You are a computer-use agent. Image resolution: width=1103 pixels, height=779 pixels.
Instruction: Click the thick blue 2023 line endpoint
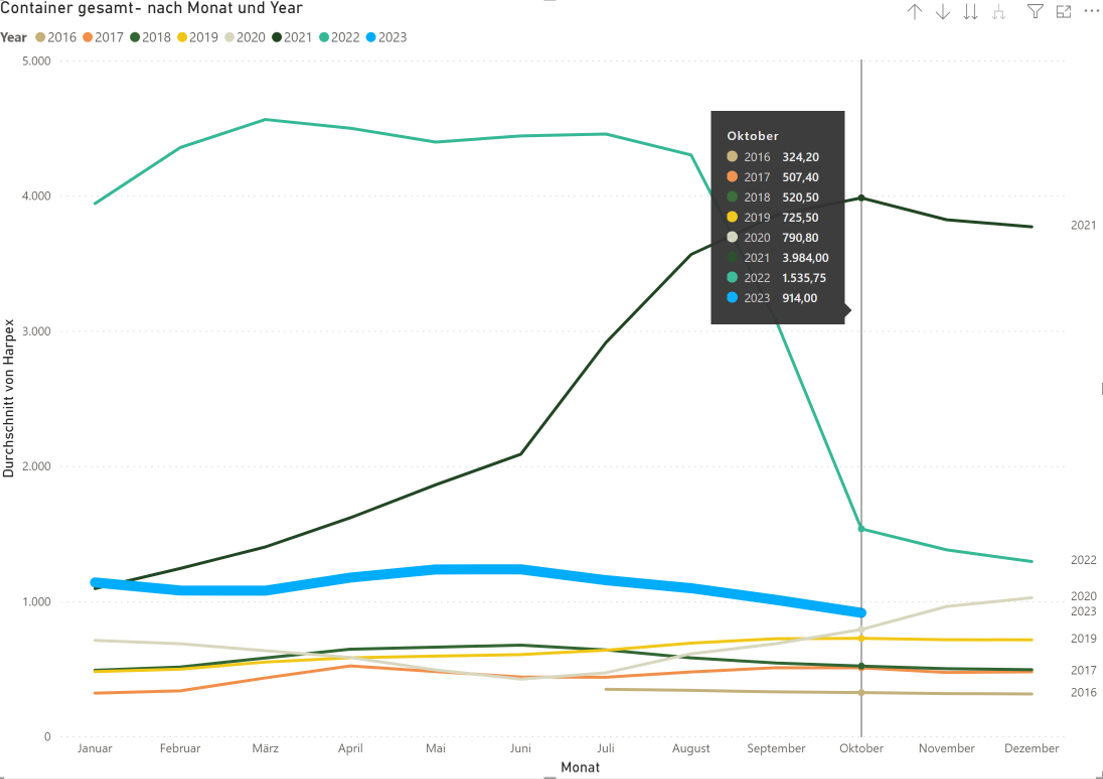click(x=861, y=613)
